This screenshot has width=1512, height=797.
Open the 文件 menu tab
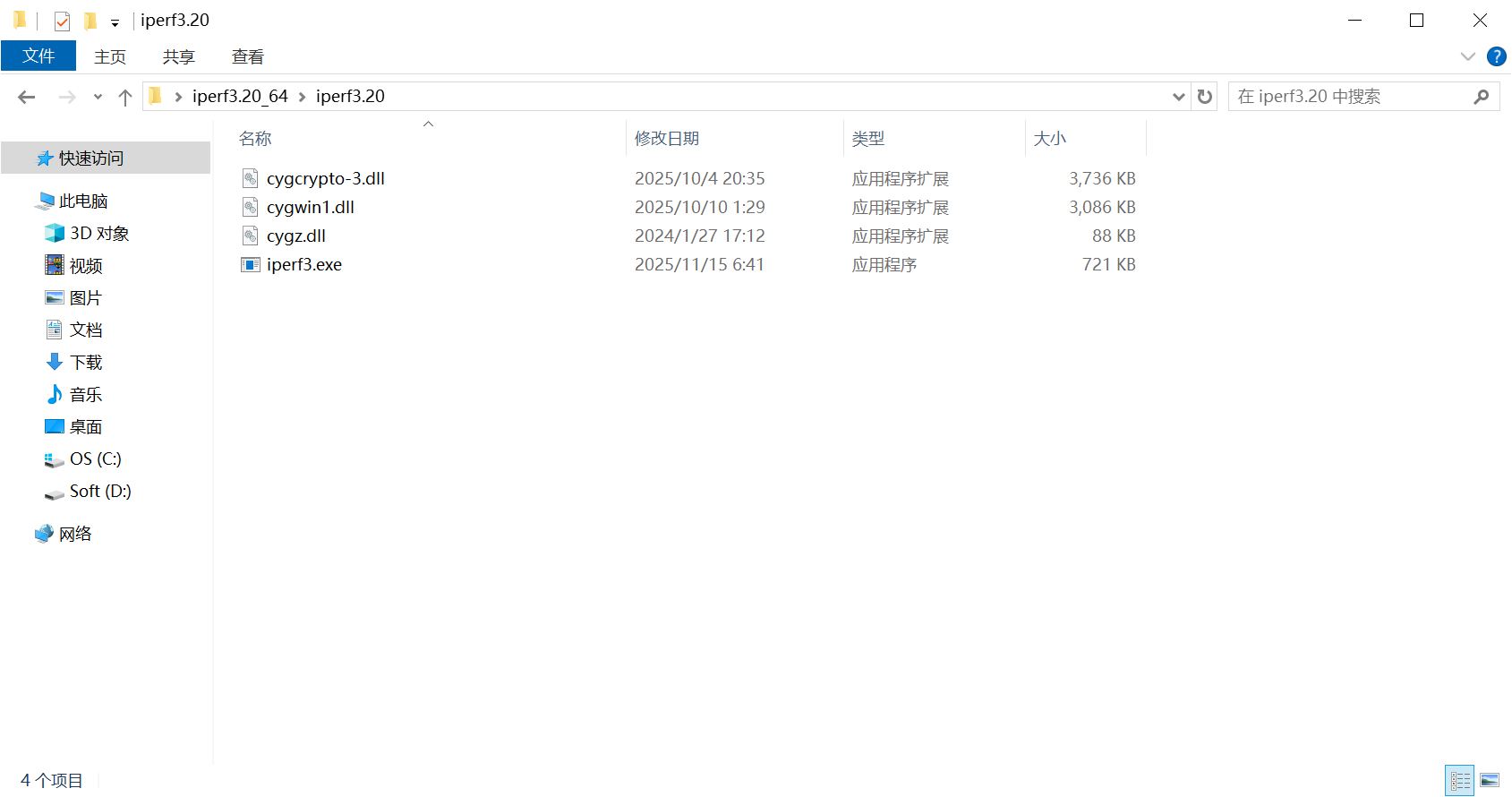click(38, 56)
